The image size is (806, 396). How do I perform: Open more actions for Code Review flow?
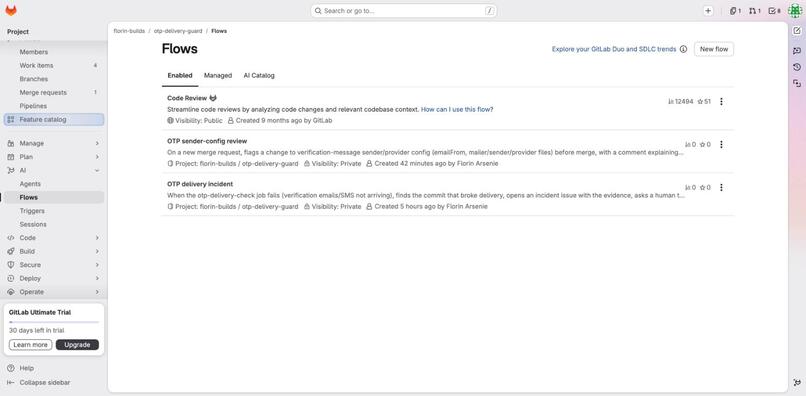(721, 102)
